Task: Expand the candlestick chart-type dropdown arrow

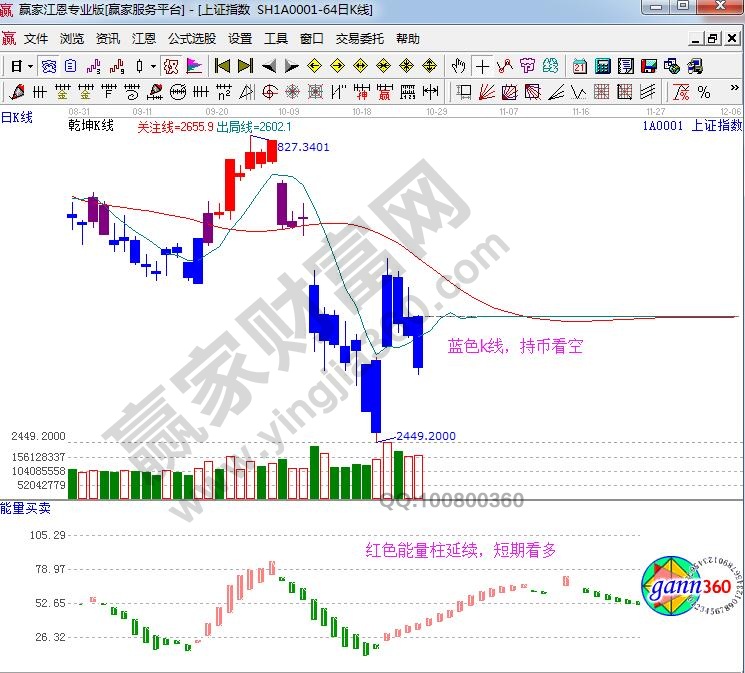Action: (x=153, y=66)
